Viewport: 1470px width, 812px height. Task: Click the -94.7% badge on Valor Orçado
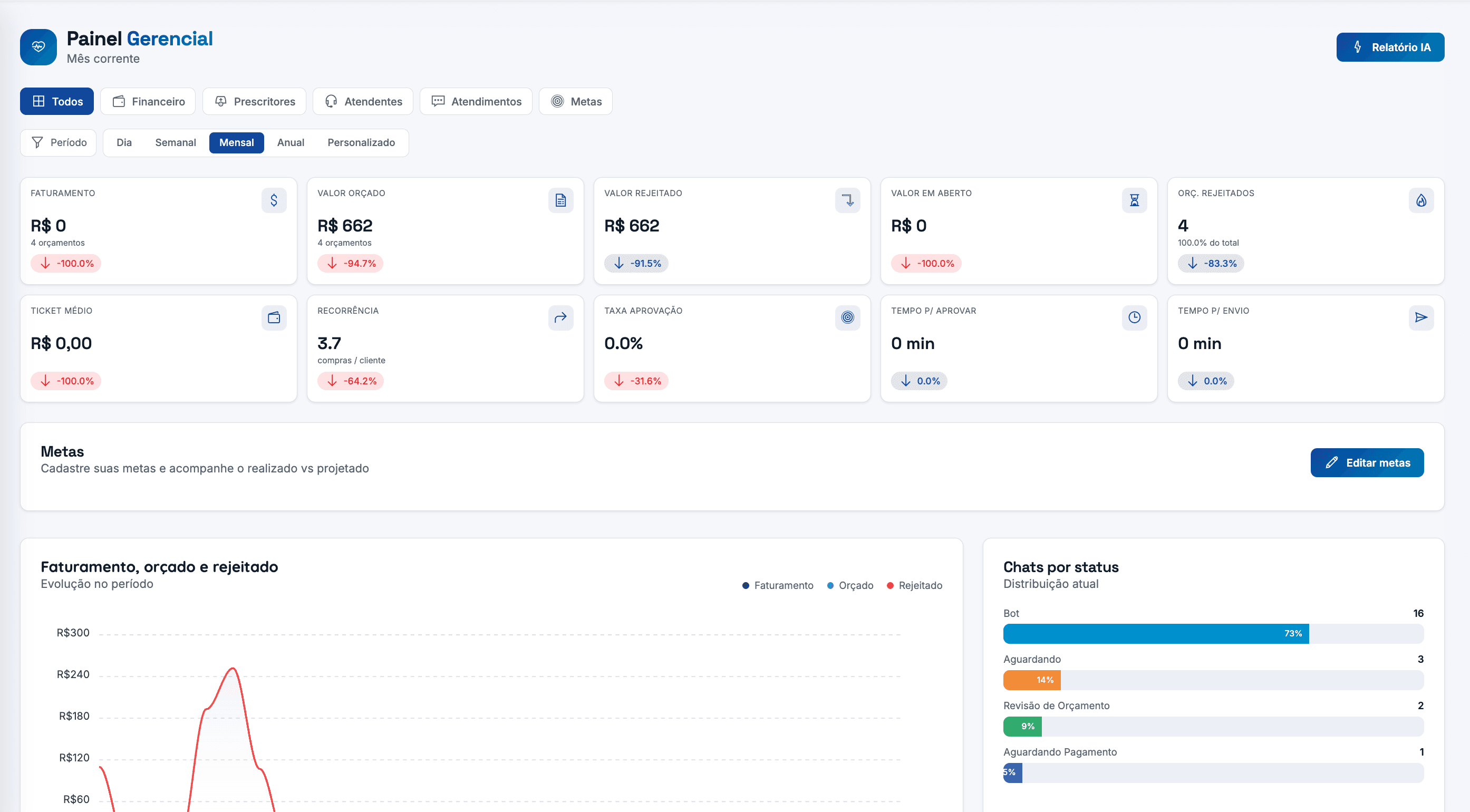[351, 263]
